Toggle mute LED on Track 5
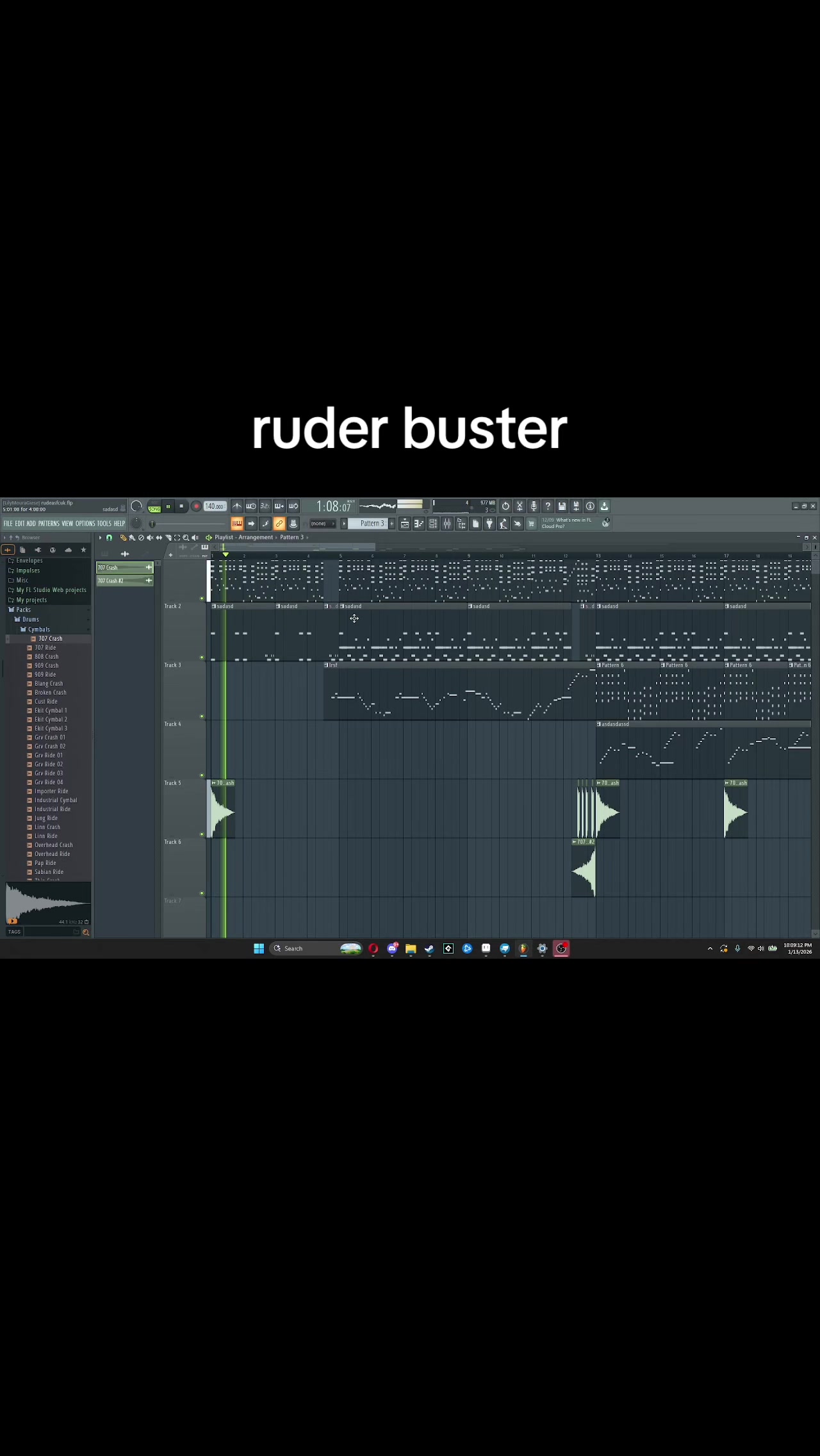This screenshot has width=820, height=1456. pos(202,834)
